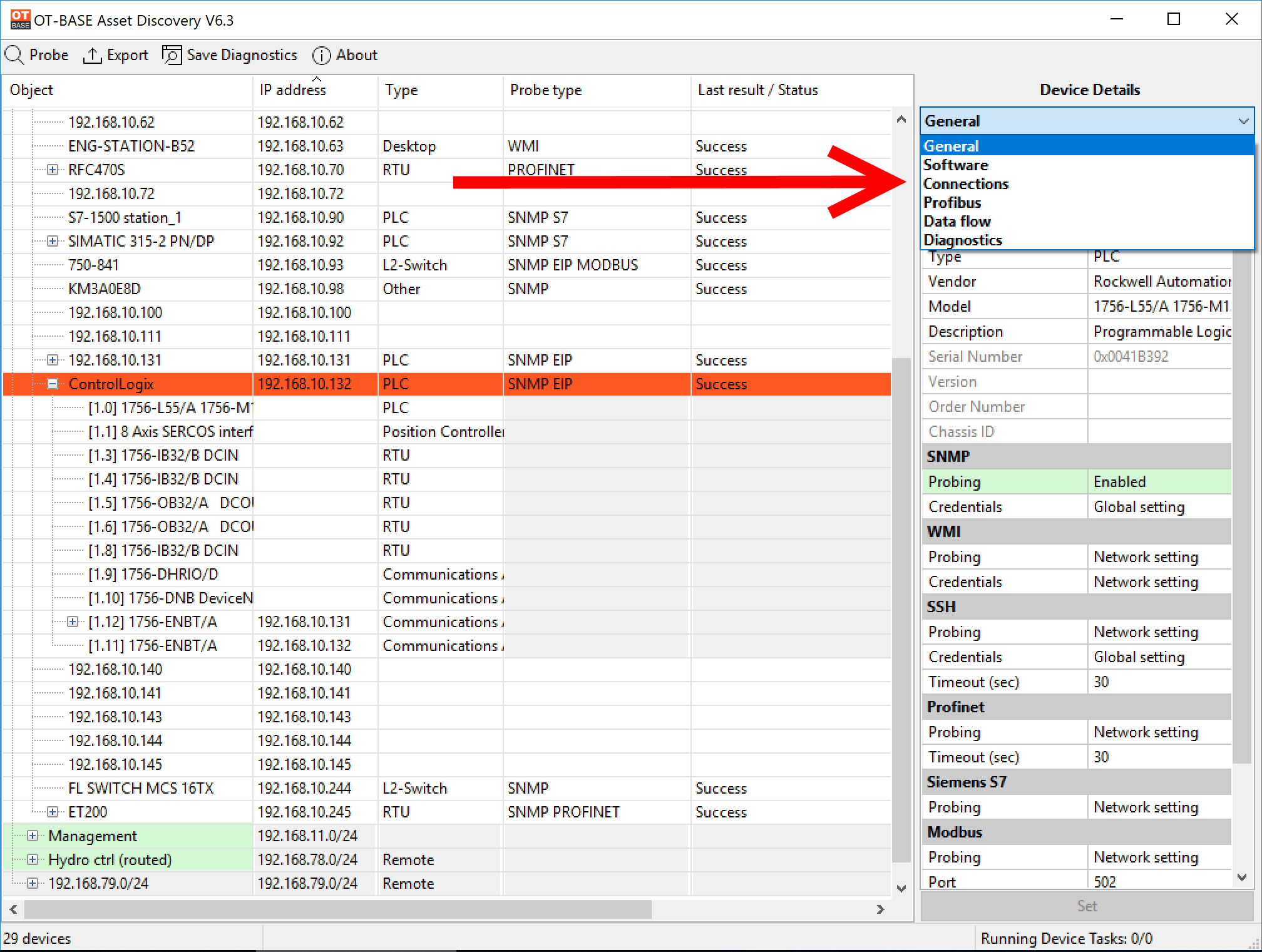This screenshot has height=952, width=1262.
Task: Select the ENG-STATION-B52 row
Action: click(447, 146)
